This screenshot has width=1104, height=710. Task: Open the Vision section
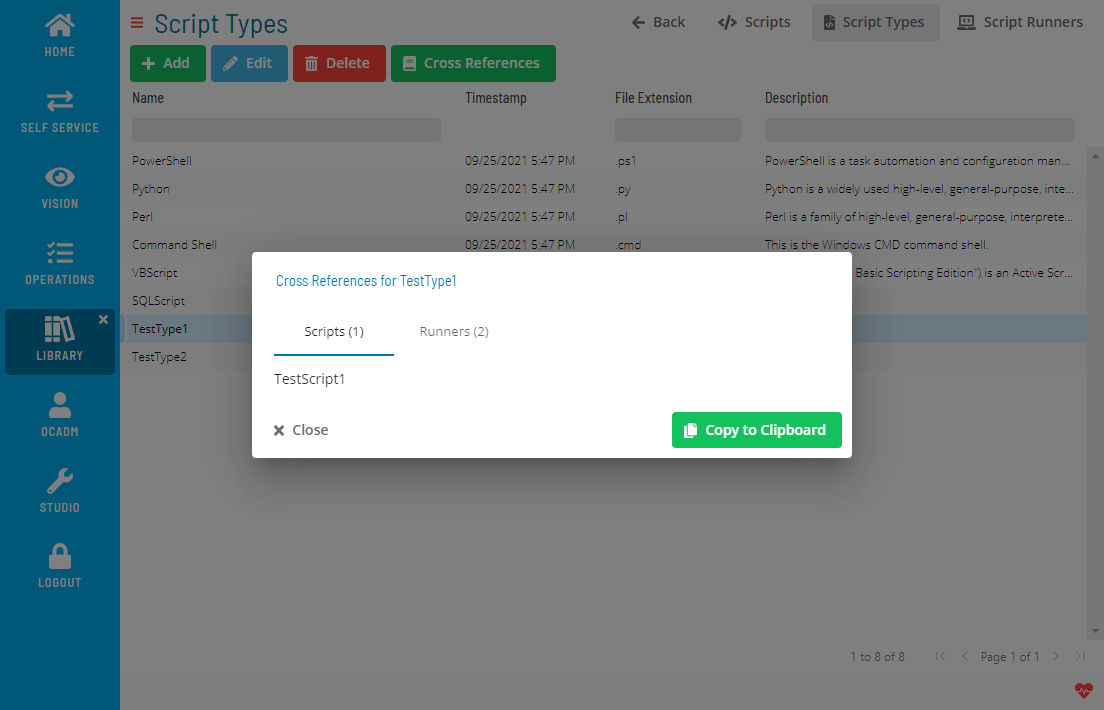(x=59, y=186)
